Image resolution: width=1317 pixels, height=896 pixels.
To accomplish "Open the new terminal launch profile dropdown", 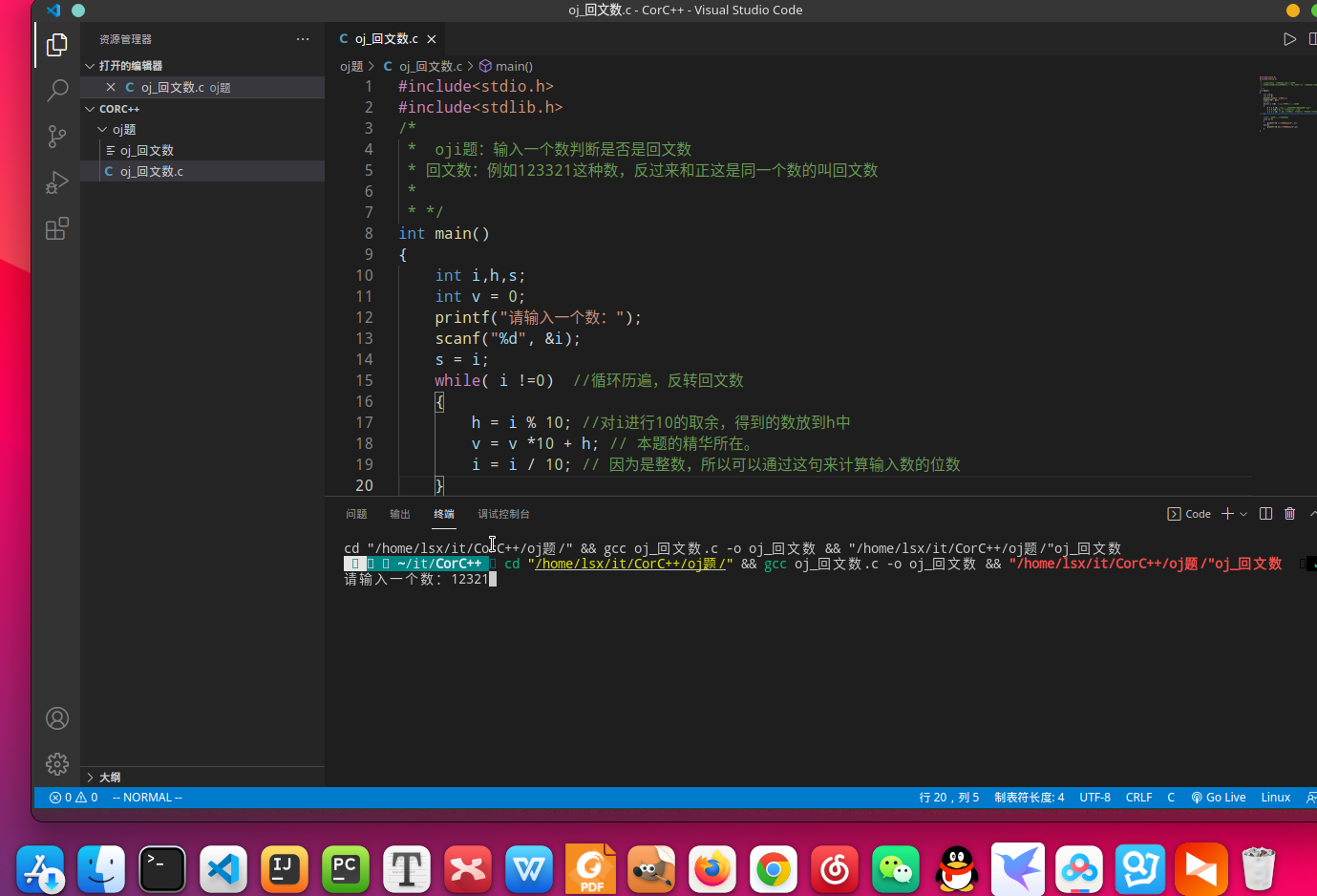I will [x=1243, y=514].
